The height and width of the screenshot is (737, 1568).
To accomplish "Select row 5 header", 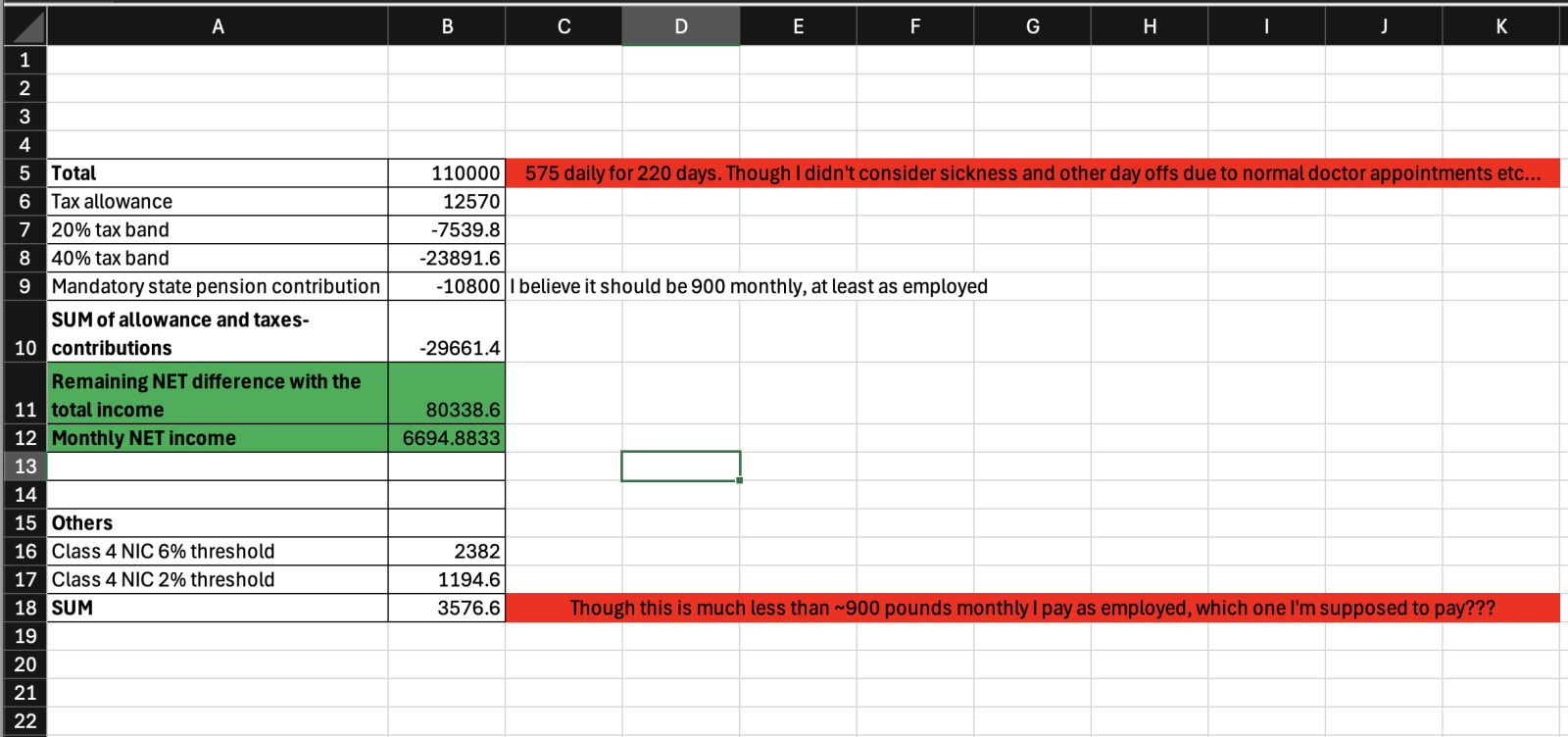I will [x=24, y=173].
